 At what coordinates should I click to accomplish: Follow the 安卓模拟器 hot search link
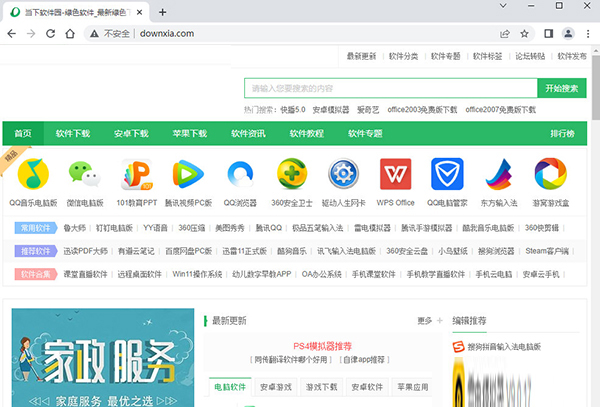pyautogui.click(x=331, y=108)
